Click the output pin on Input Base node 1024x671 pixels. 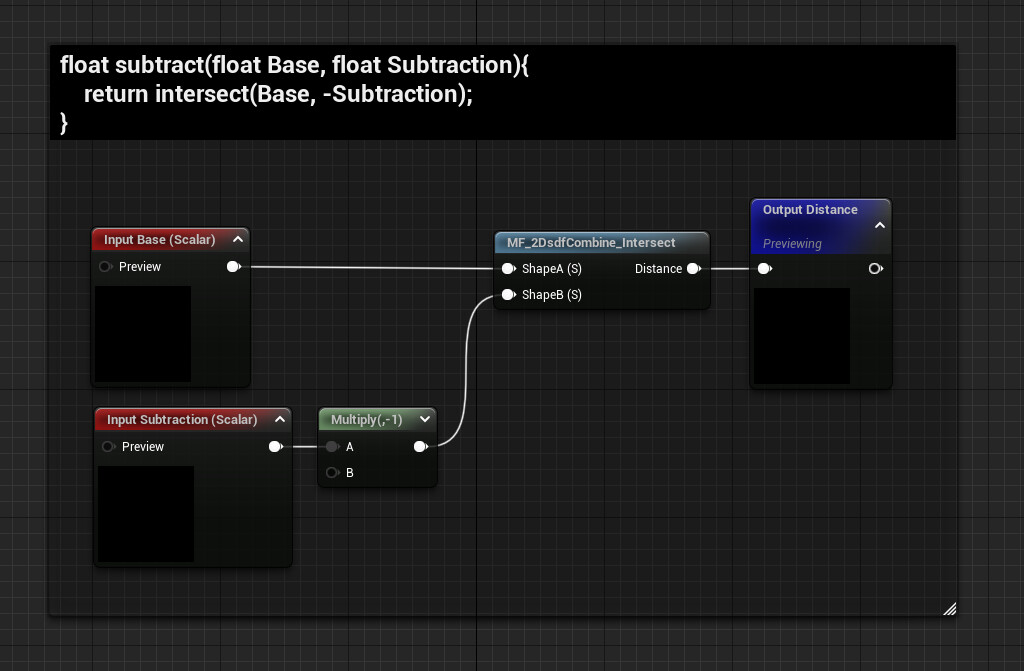pos(233,266)
